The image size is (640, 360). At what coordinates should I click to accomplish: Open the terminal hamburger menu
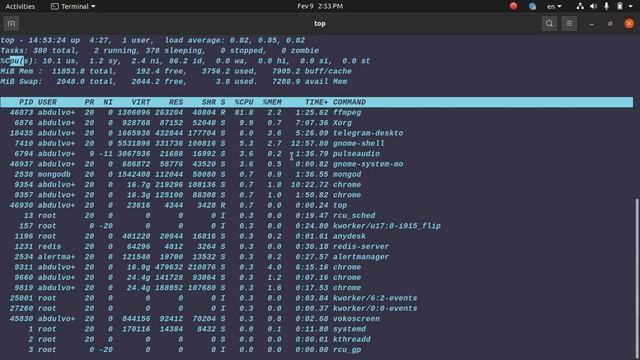coord(569,24)
